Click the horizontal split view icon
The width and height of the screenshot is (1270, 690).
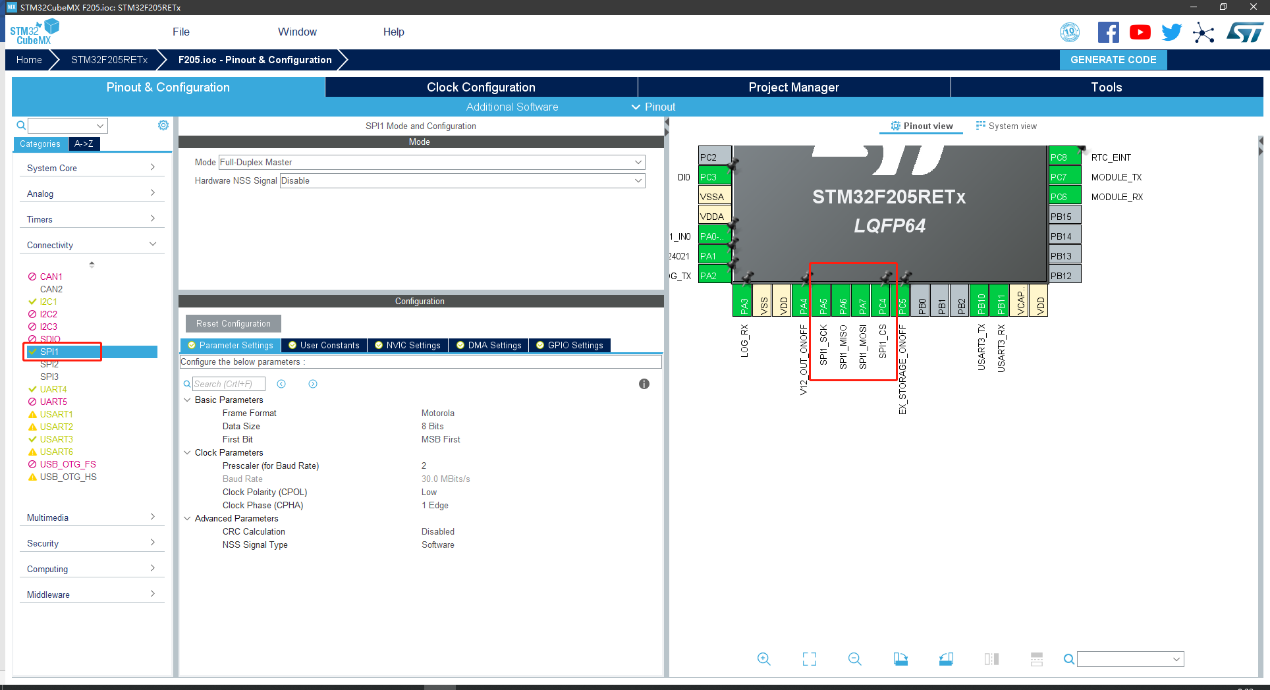[1037, 659]
